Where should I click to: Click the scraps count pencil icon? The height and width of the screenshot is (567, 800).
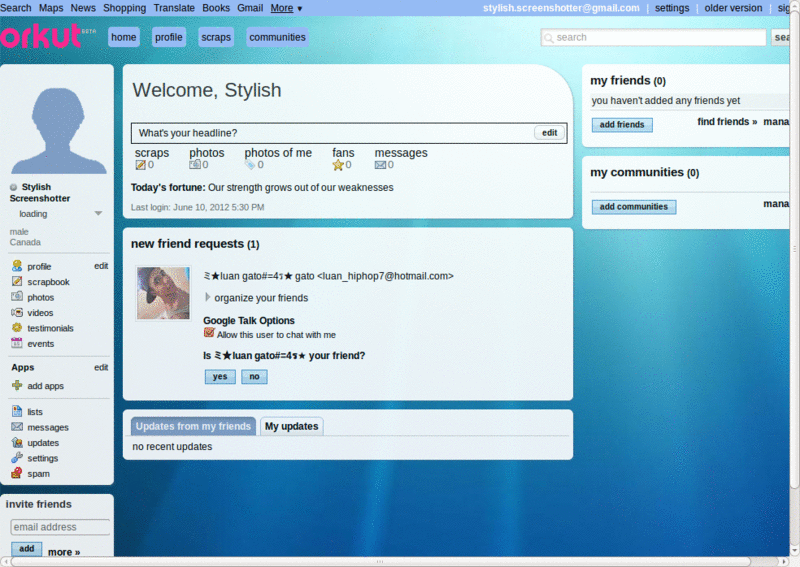tap(140, 165)
